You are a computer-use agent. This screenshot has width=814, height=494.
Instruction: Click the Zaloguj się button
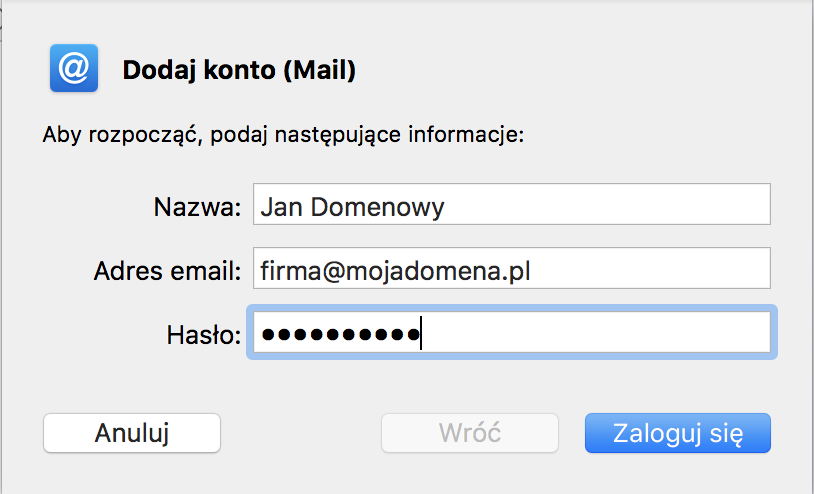[677, 433]
